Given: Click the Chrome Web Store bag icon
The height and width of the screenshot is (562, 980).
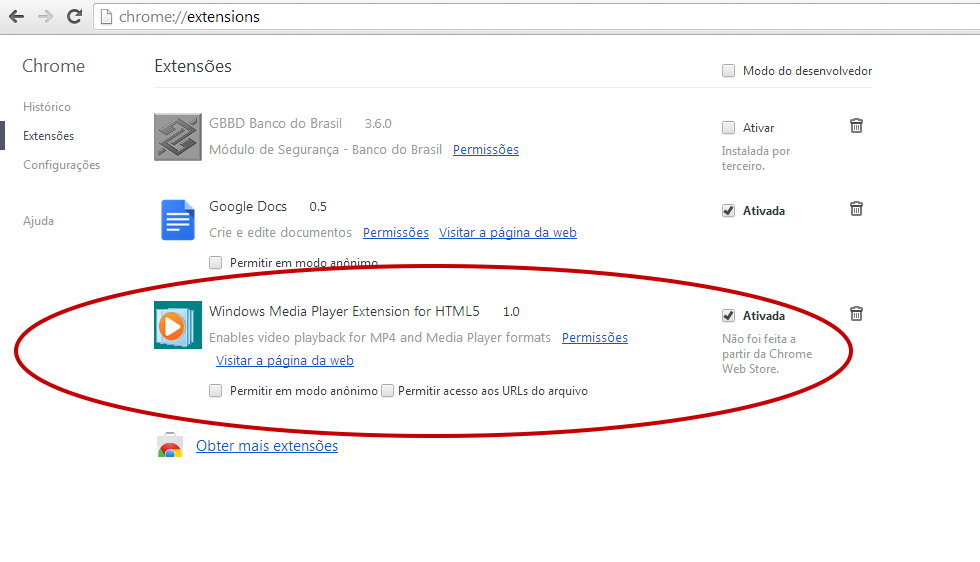Looking at the screenshot, I should pyautogui.click(x=169, y=445).
